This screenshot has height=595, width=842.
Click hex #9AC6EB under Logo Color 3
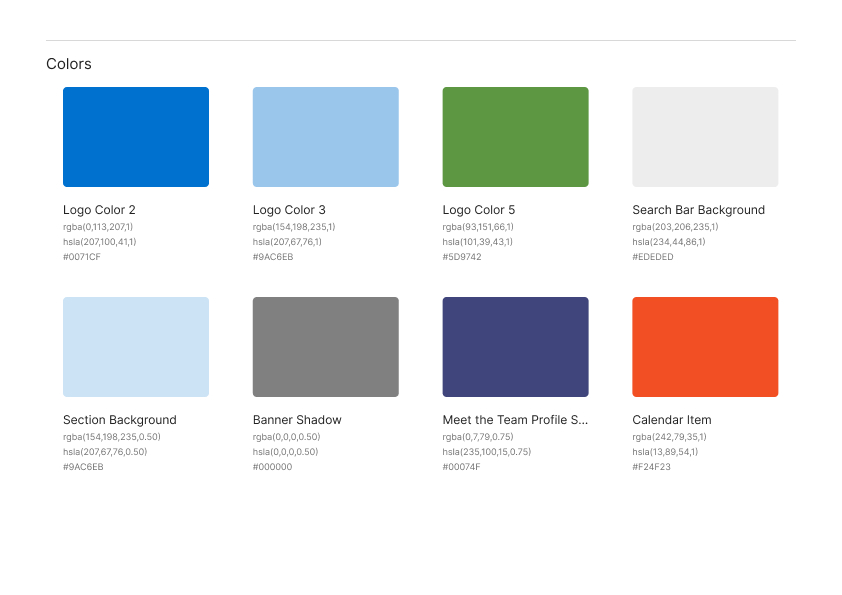[x=273, y=257]
